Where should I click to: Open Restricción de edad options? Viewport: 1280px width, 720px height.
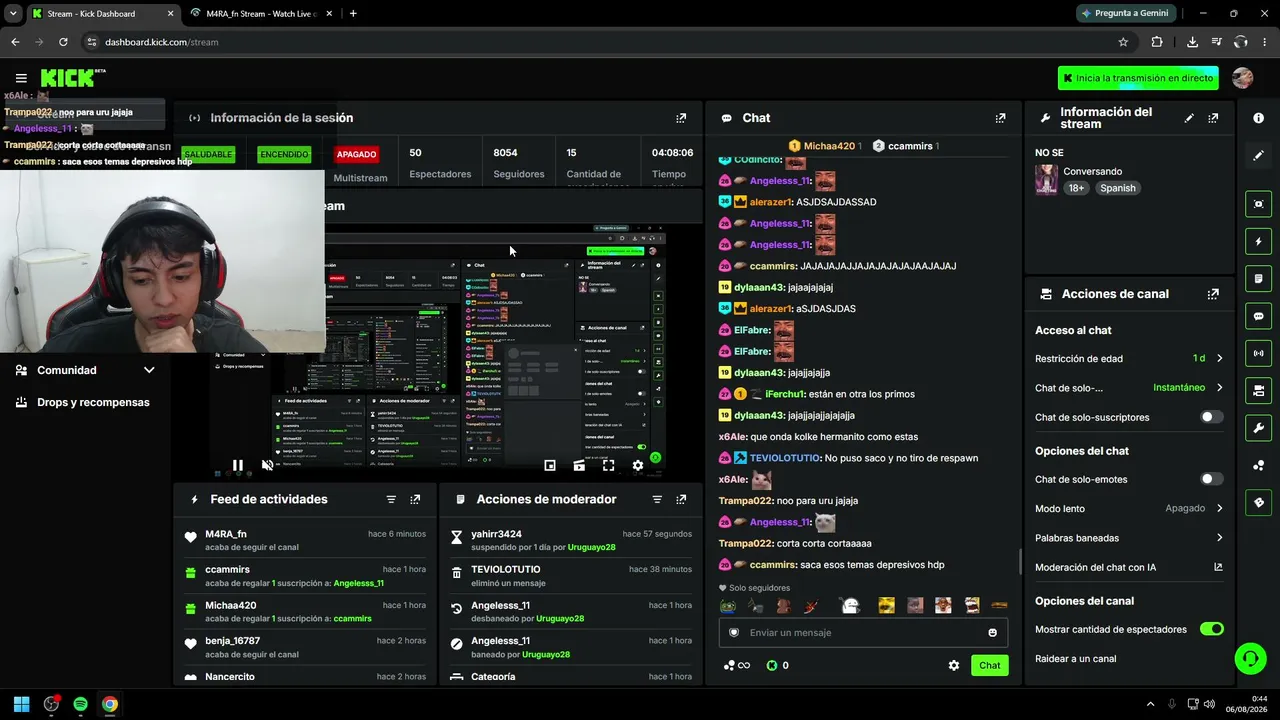click(1129, 358)
